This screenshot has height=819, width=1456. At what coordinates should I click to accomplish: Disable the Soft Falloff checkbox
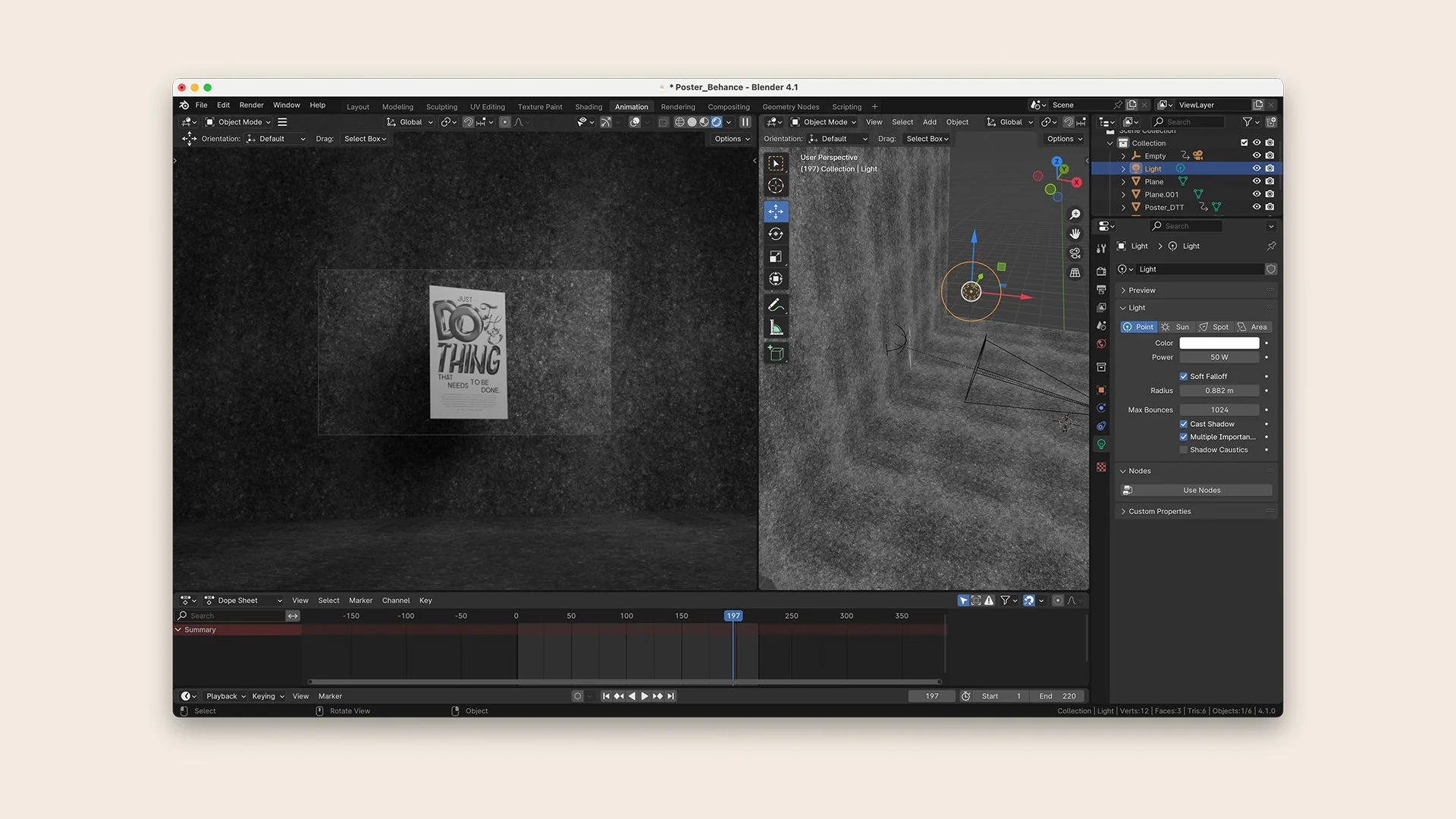pos(1184,376)
